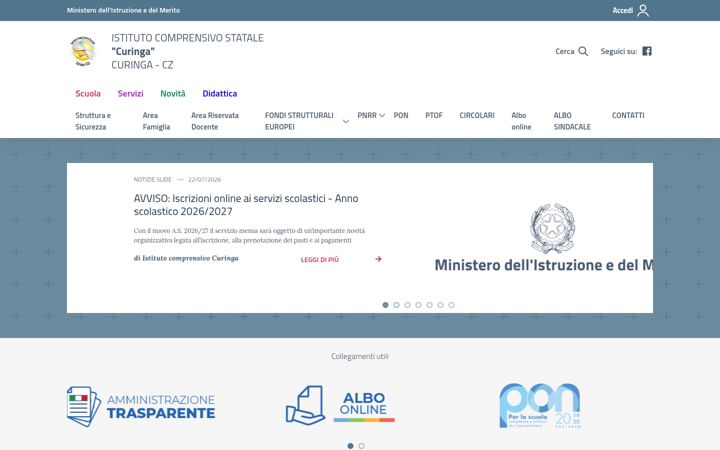The image size is (720, 450).
Task: Show the second news slide dot
Action: coord(396,305)
